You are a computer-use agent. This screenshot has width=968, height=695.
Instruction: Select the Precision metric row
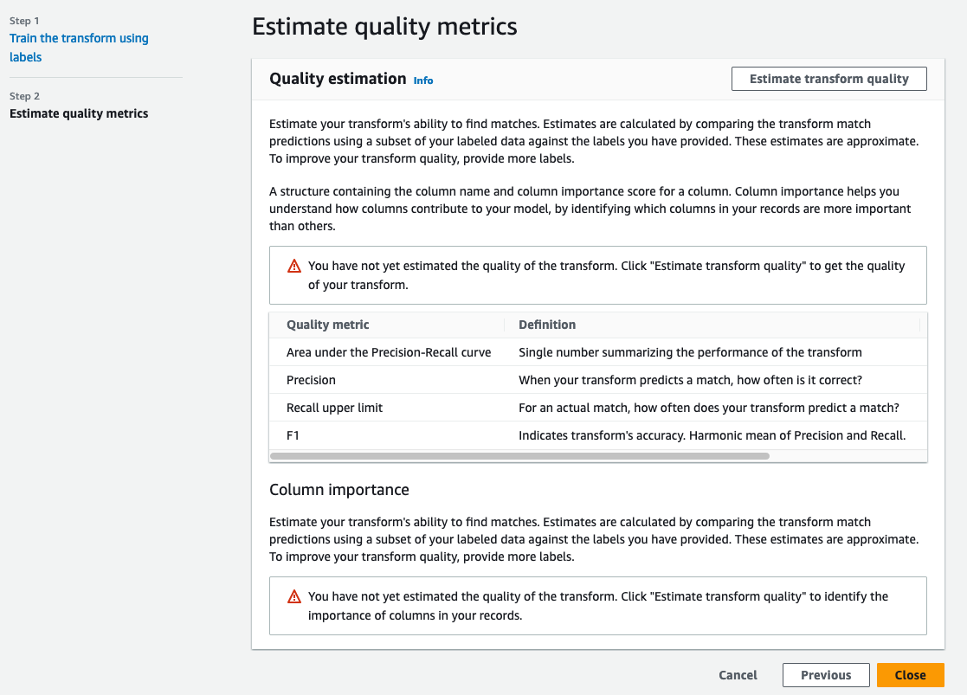pyautogui.click(x=311, y=380)
